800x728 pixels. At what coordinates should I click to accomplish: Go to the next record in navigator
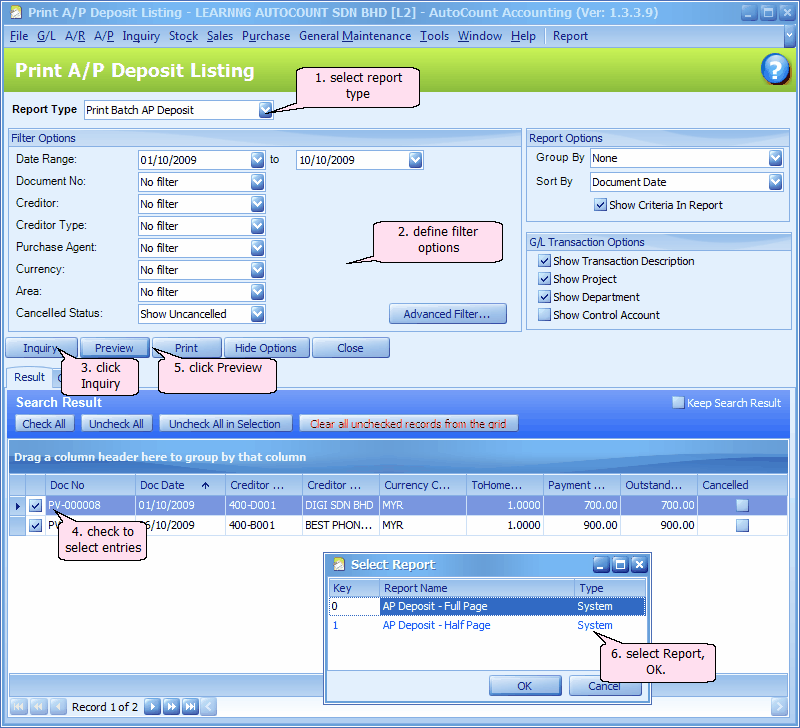152,707
